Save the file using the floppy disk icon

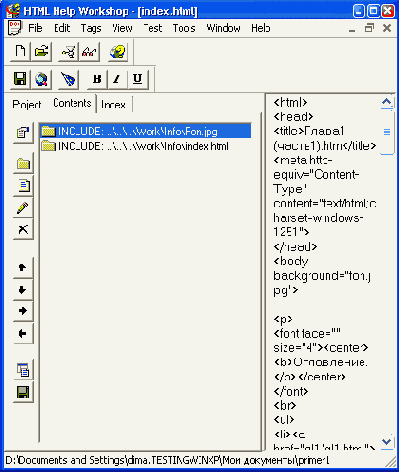point(20,79)
